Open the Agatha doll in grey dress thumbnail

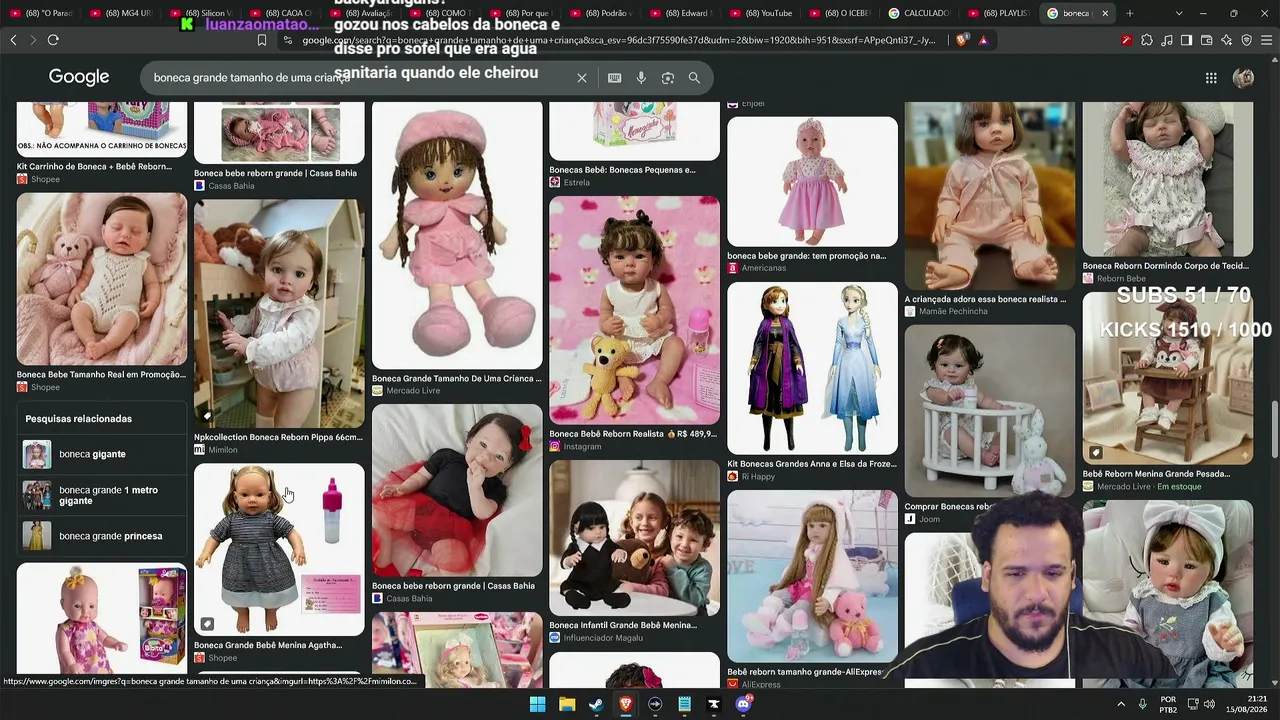point(279,549)
